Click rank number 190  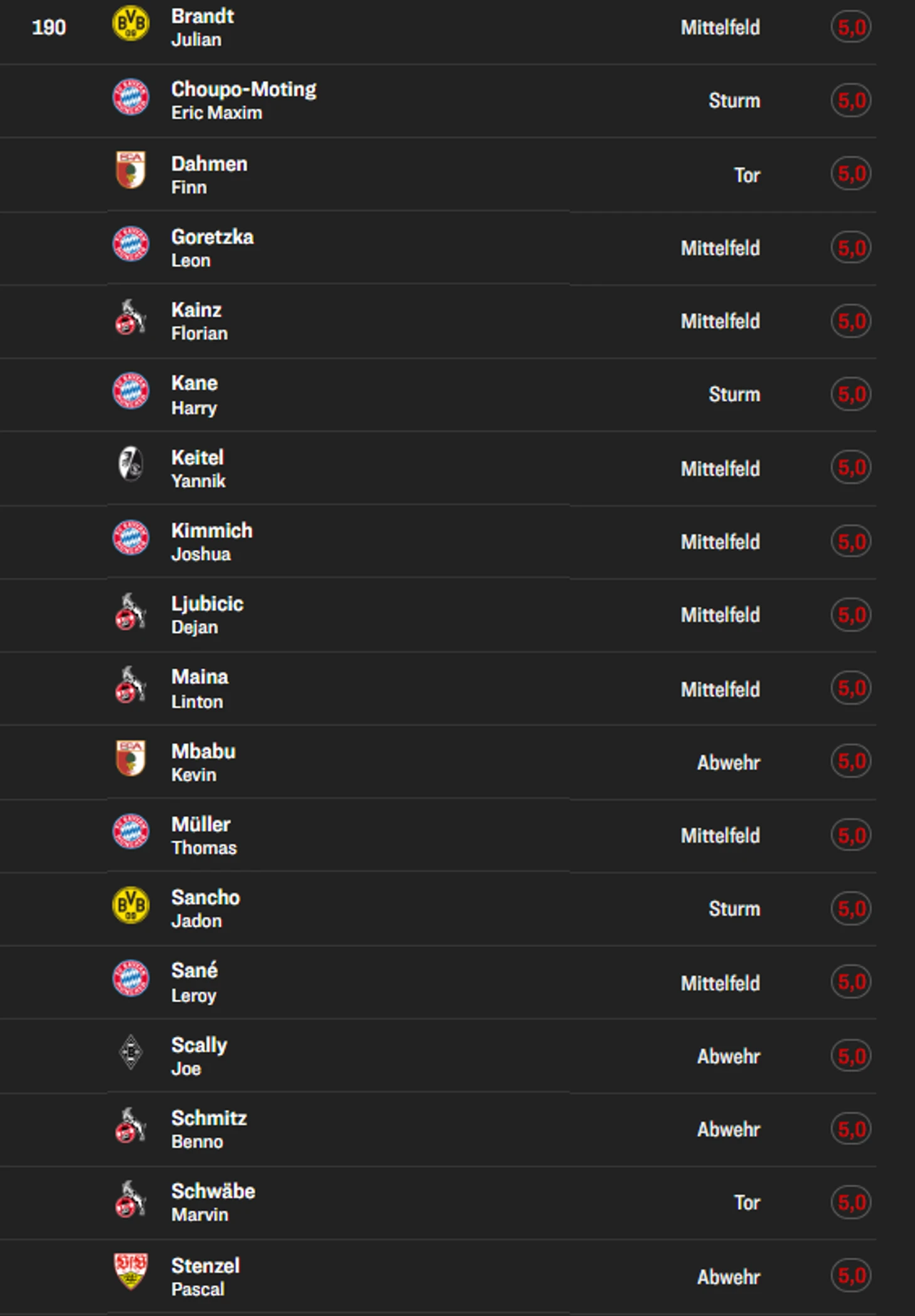tap(49, 28)
